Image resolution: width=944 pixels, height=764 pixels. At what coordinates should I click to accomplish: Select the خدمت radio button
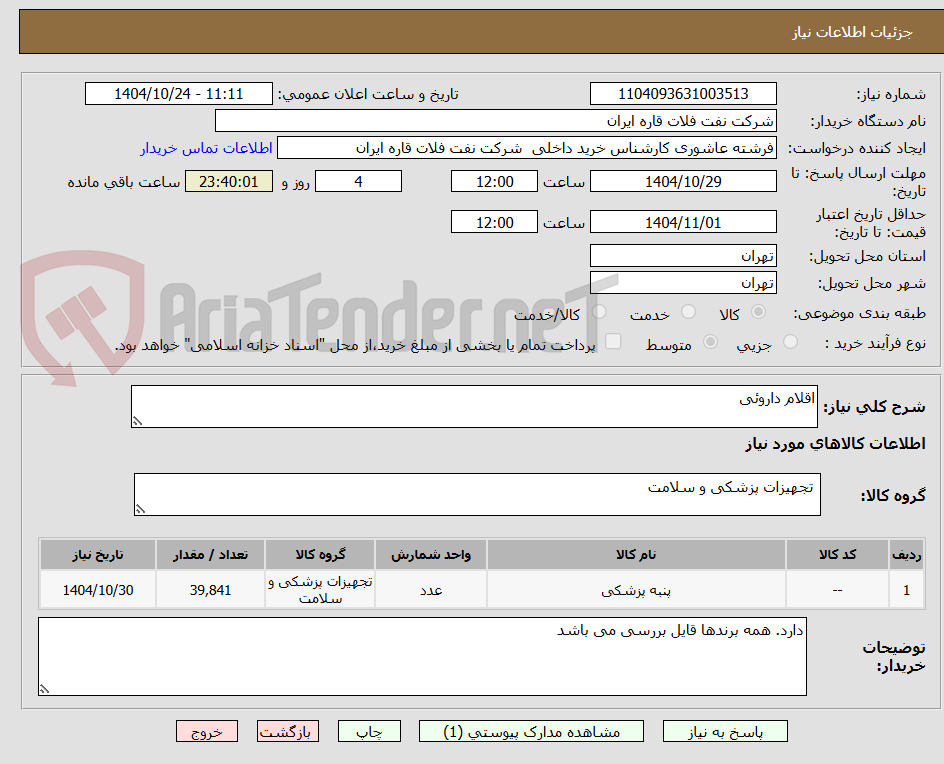coord(688,311)
